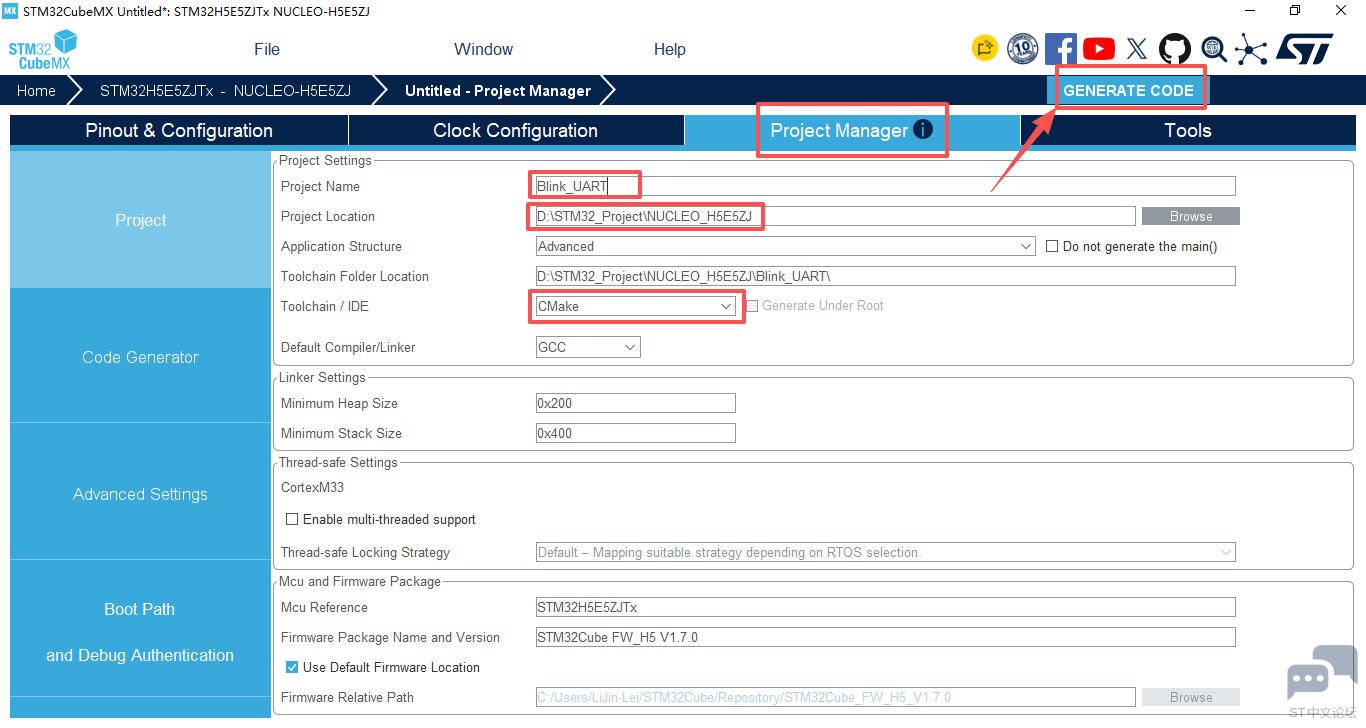This screenshot has width=1366, height=728.
Task: Toggle "Enable multi-threaded support" checkbox
Action: pos(292,519)
